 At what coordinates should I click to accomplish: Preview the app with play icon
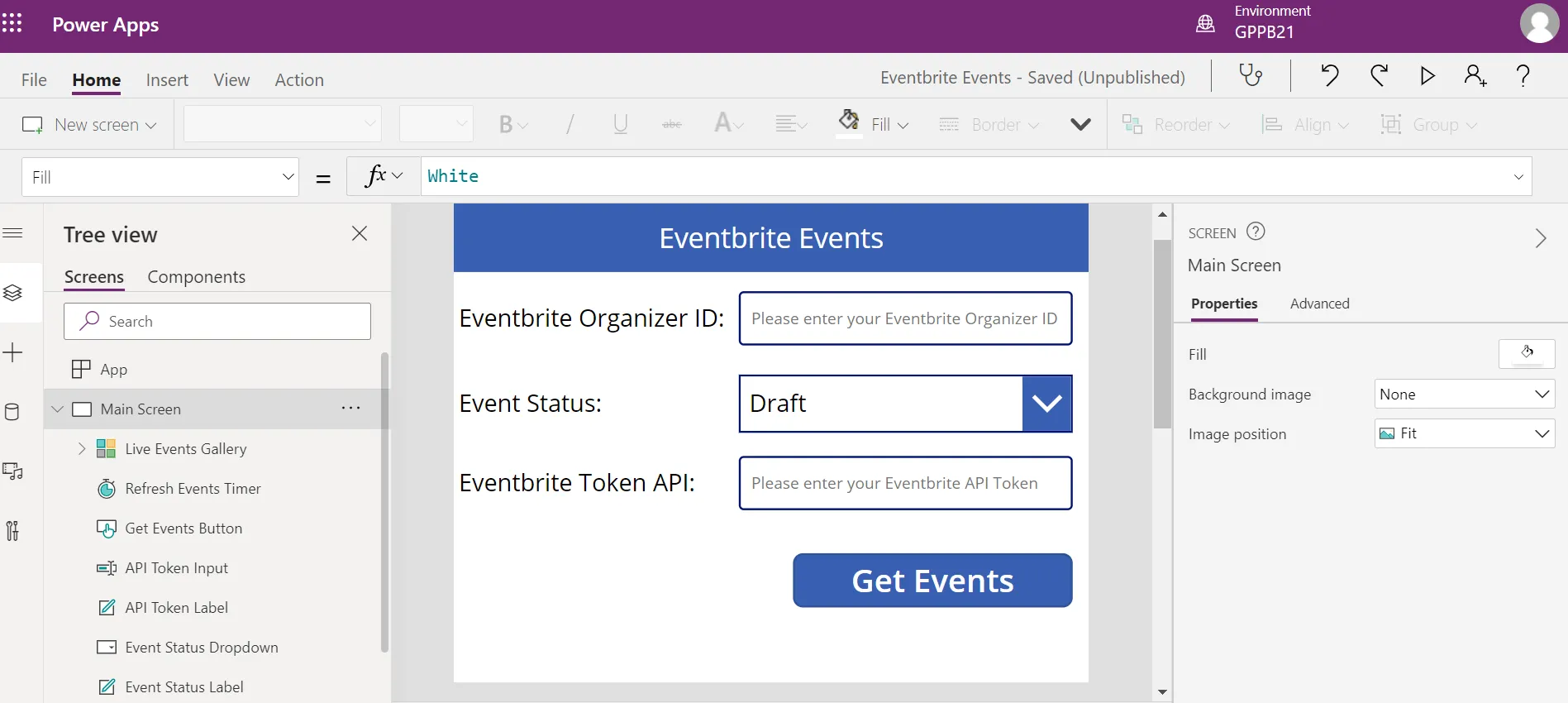1427,76
